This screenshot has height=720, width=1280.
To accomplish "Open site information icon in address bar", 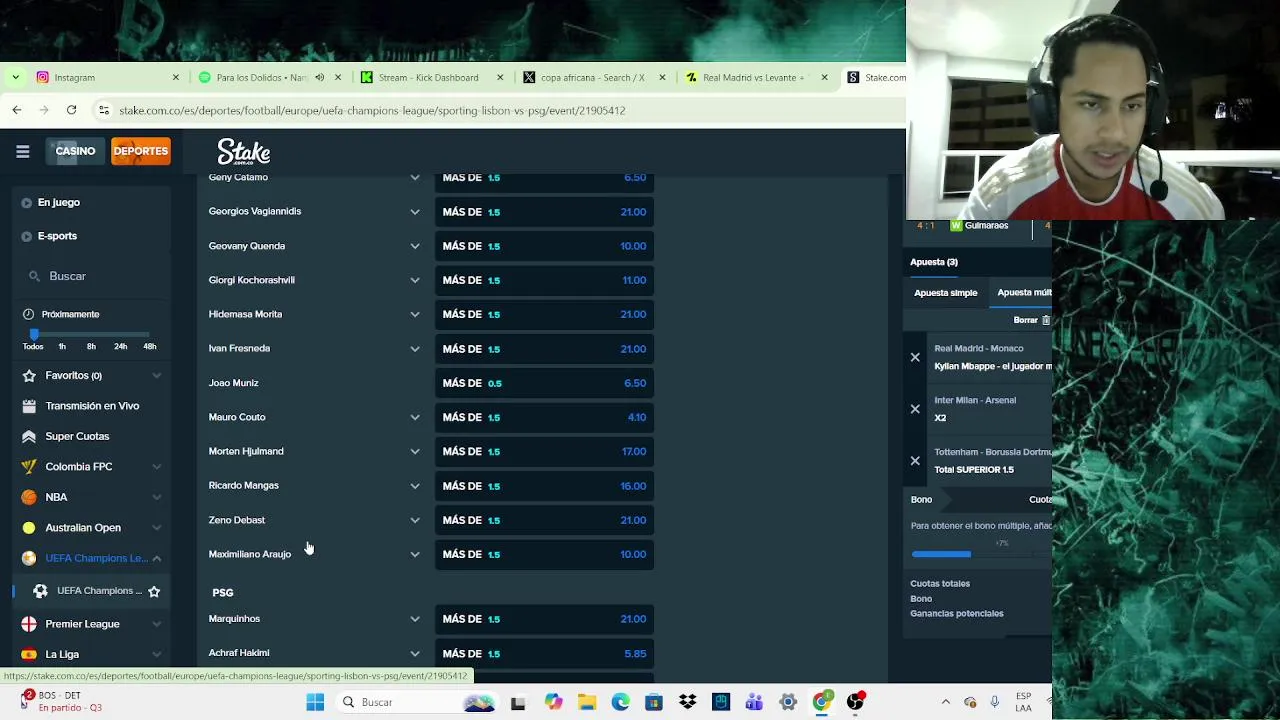I will click(104, 110).
